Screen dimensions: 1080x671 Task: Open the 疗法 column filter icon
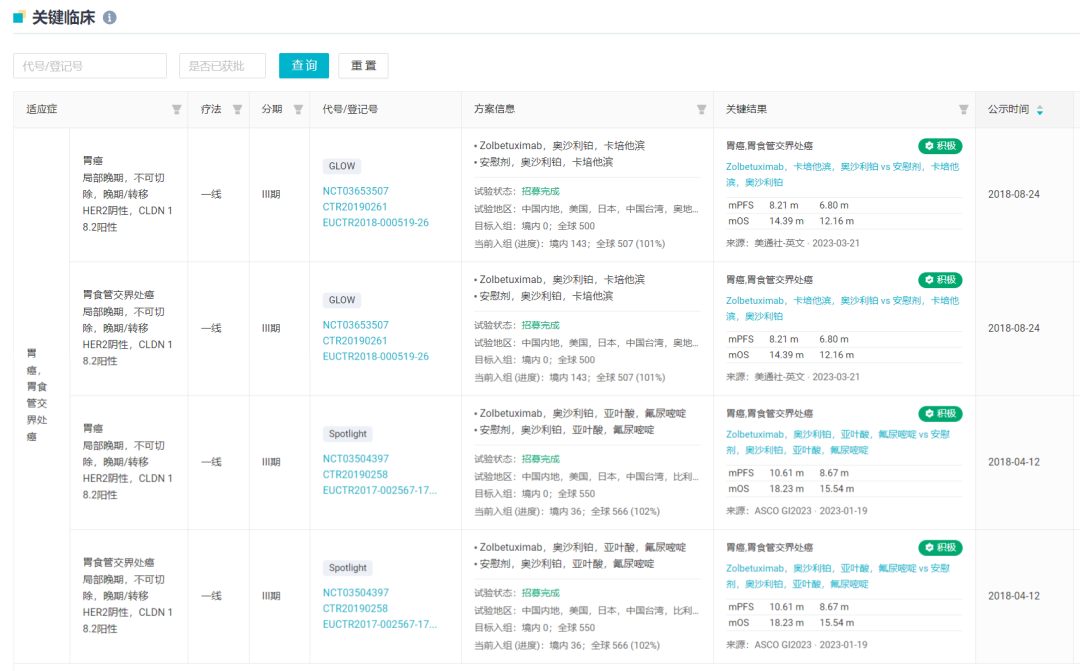click(x=237, y=110)
